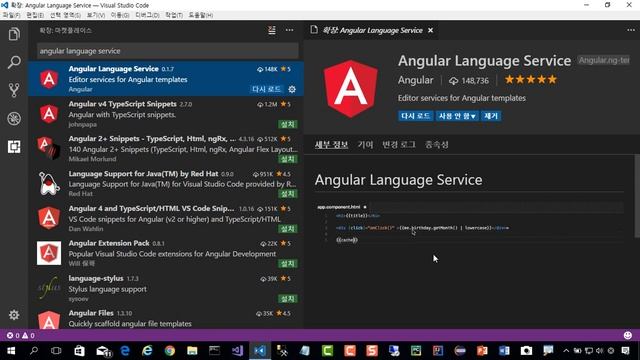Click the 다시 로드 button in extension header
The height and width of the screenshot is (360, 640).
(x=416, y=116)
